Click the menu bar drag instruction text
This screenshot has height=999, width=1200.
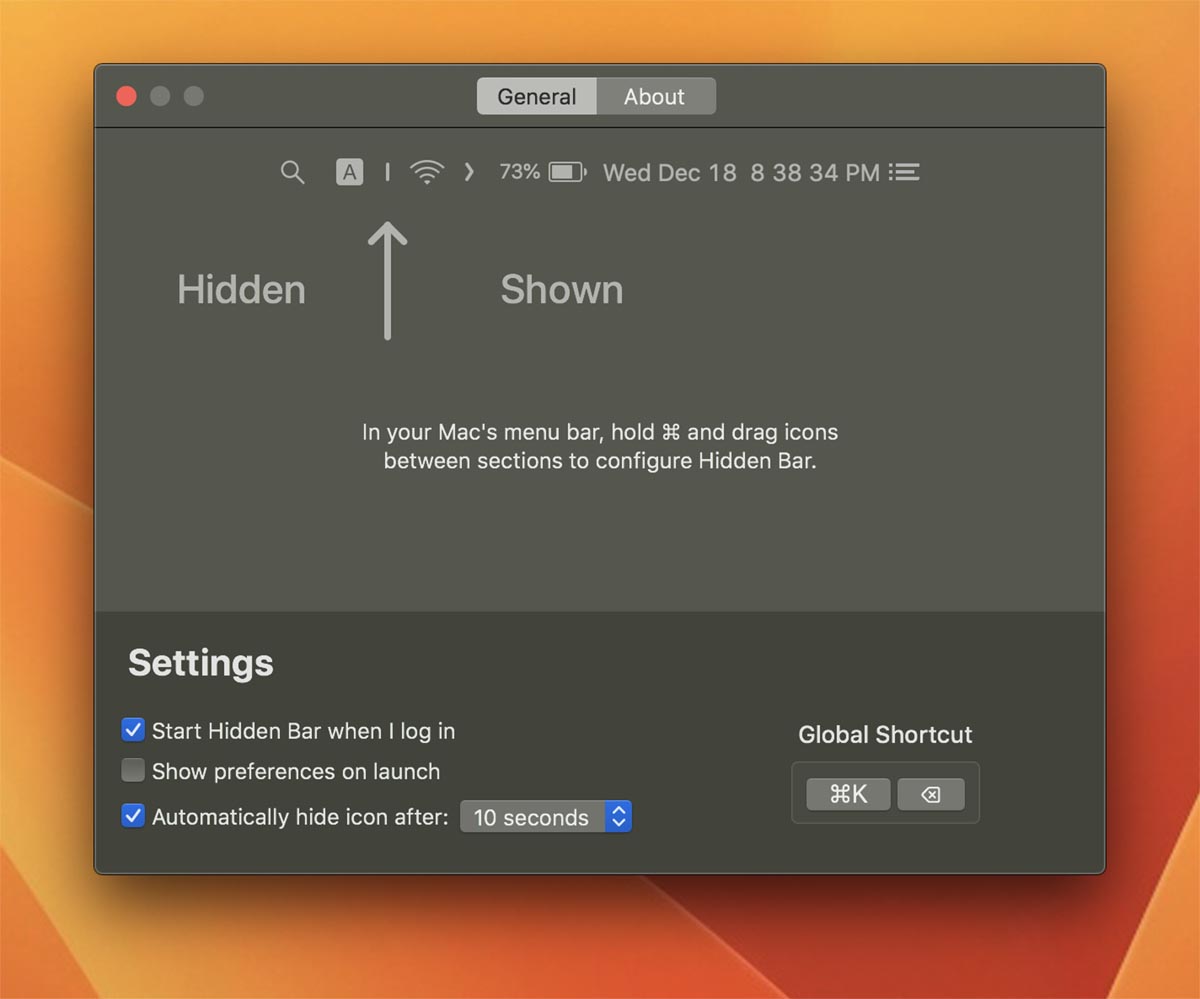(600, 447)
